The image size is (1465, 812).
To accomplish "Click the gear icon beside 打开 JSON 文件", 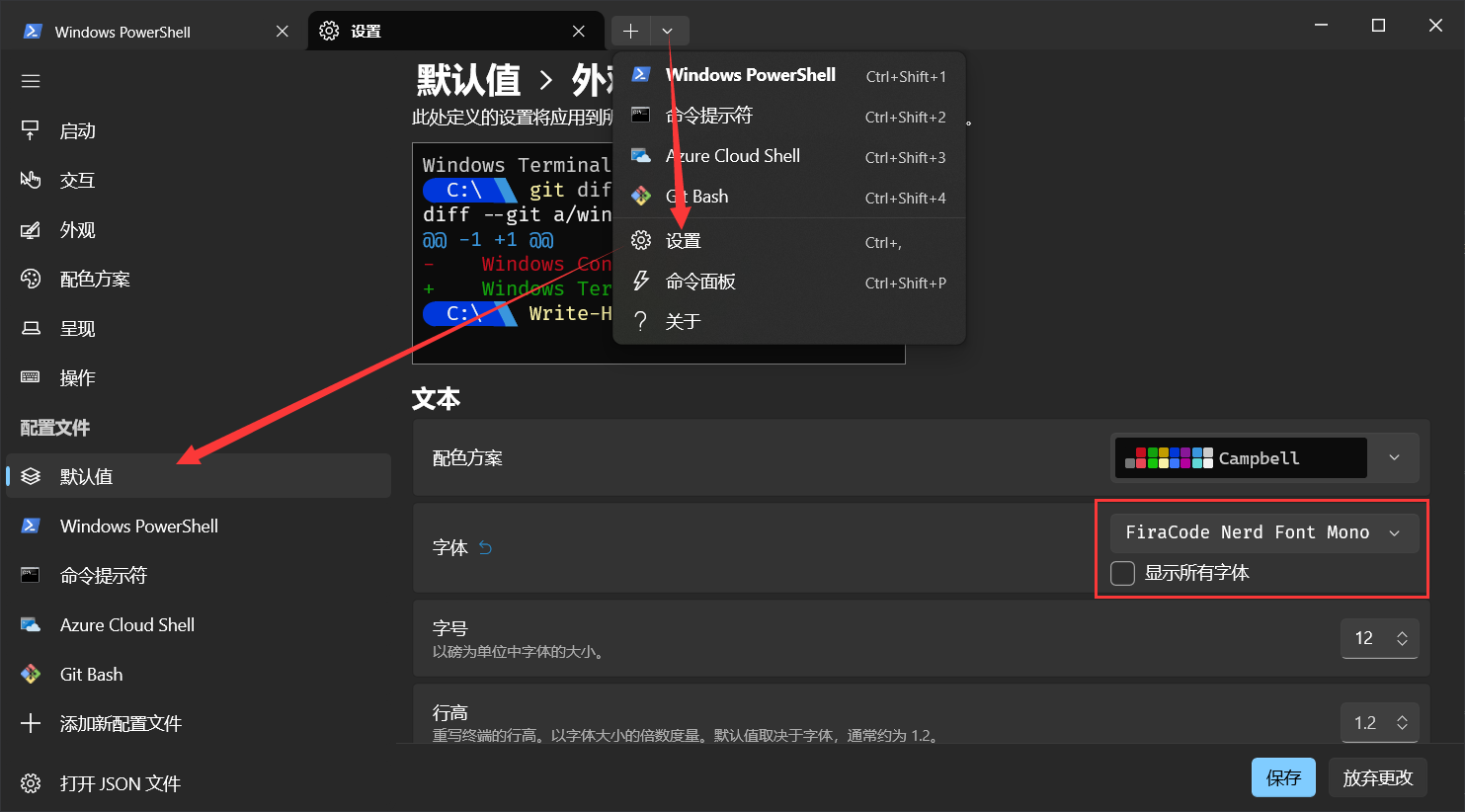I will coord(31,783).
